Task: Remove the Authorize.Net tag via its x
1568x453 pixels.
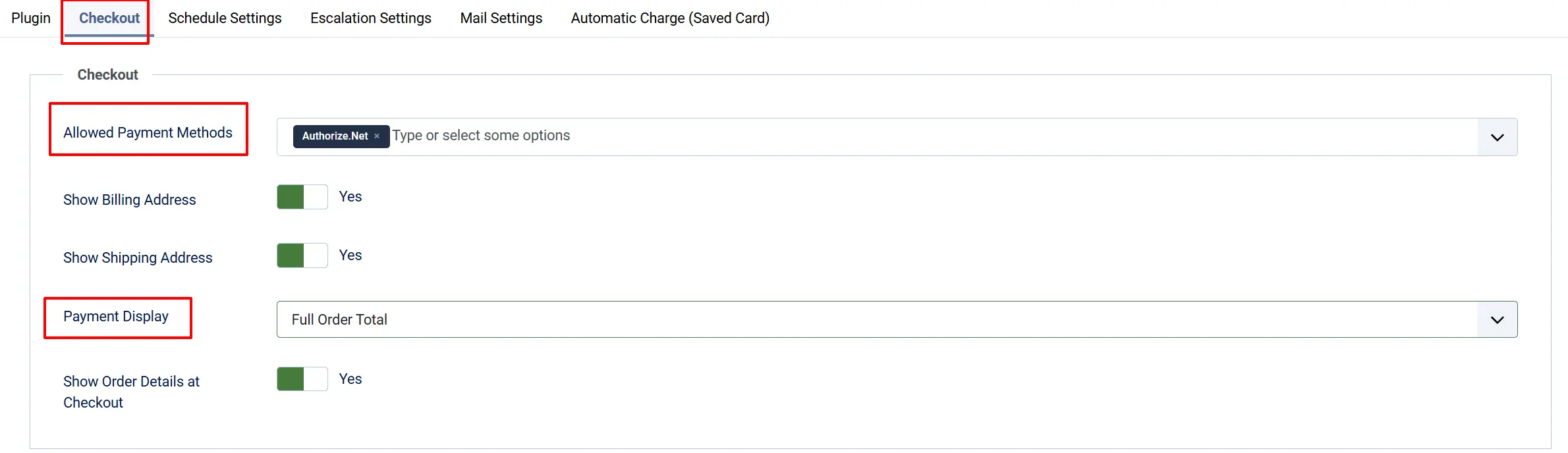Action: click(377, 136)
